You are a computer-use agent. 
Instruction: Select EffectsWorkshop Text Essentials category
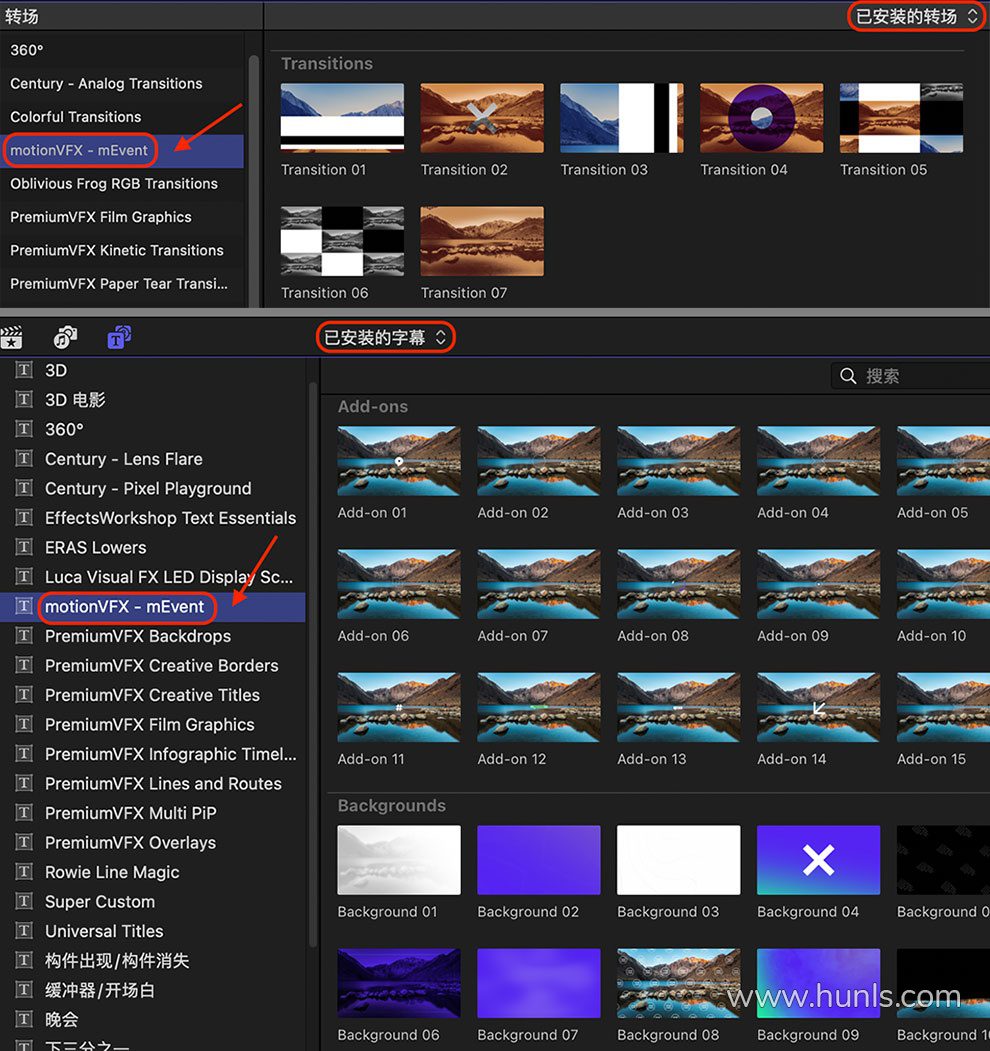pyautogui.click(x=153, y=517)
